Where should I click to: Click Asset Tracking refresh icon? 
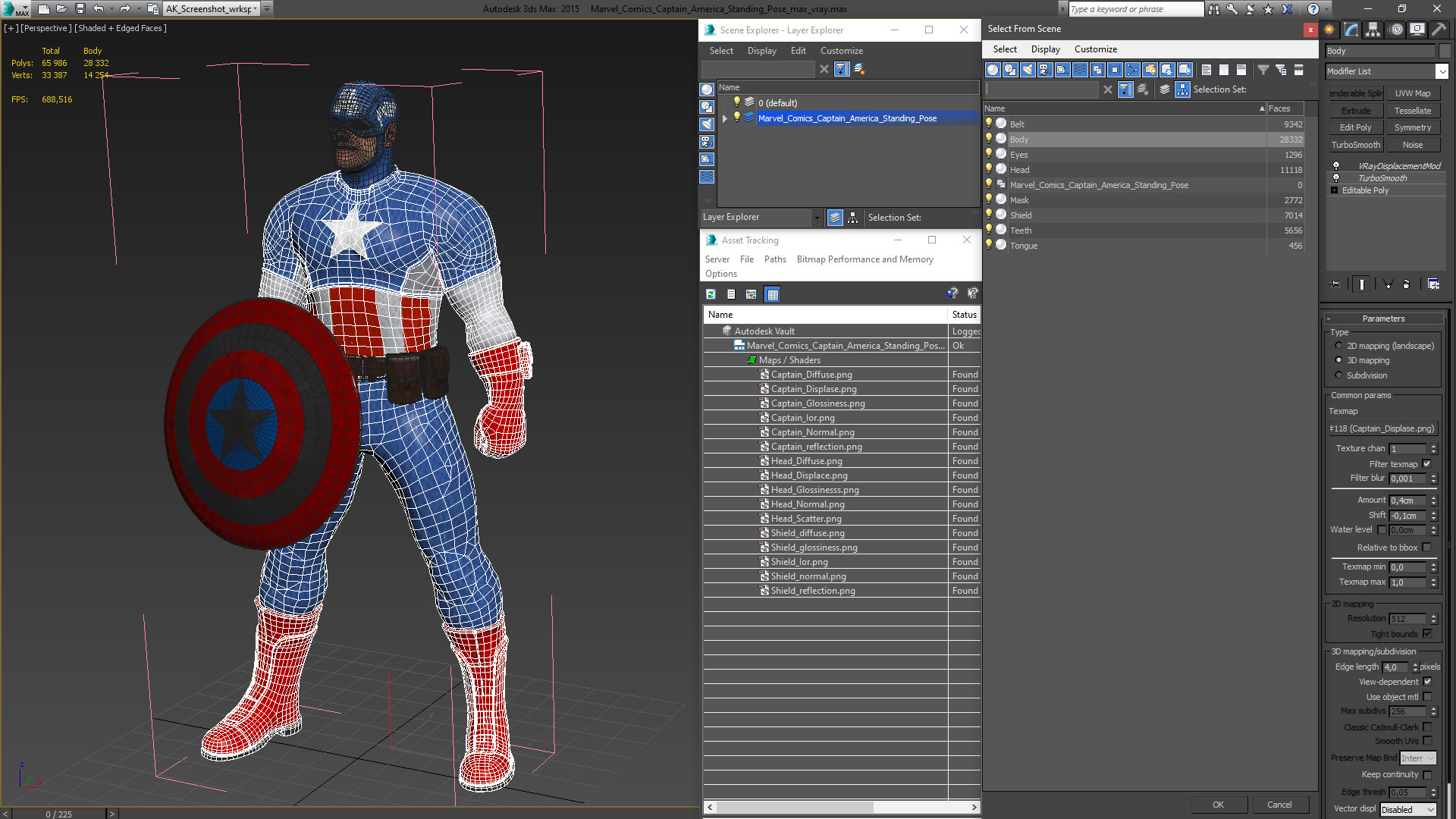point(711,294)
